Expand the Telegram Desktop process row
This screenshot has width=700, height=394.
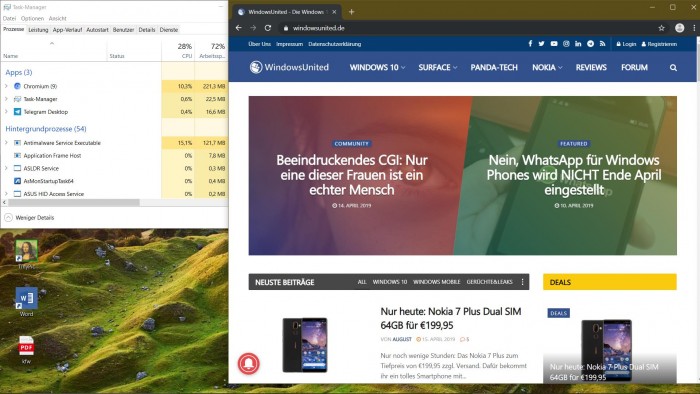click(6, 112)
